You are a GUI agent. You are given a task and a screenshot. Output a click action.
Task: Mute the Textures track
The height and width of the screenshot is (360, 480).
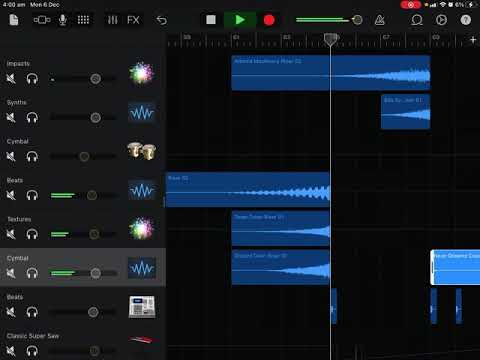(11, 234)
